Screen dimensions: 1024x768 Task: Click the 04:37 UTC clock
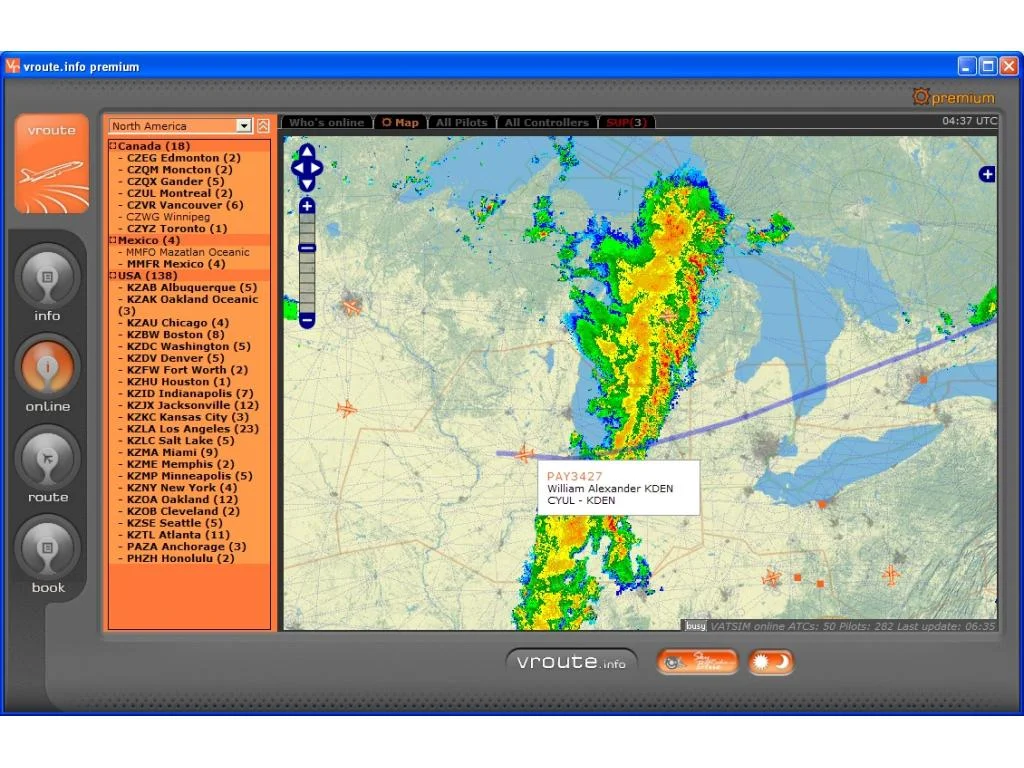969,121
